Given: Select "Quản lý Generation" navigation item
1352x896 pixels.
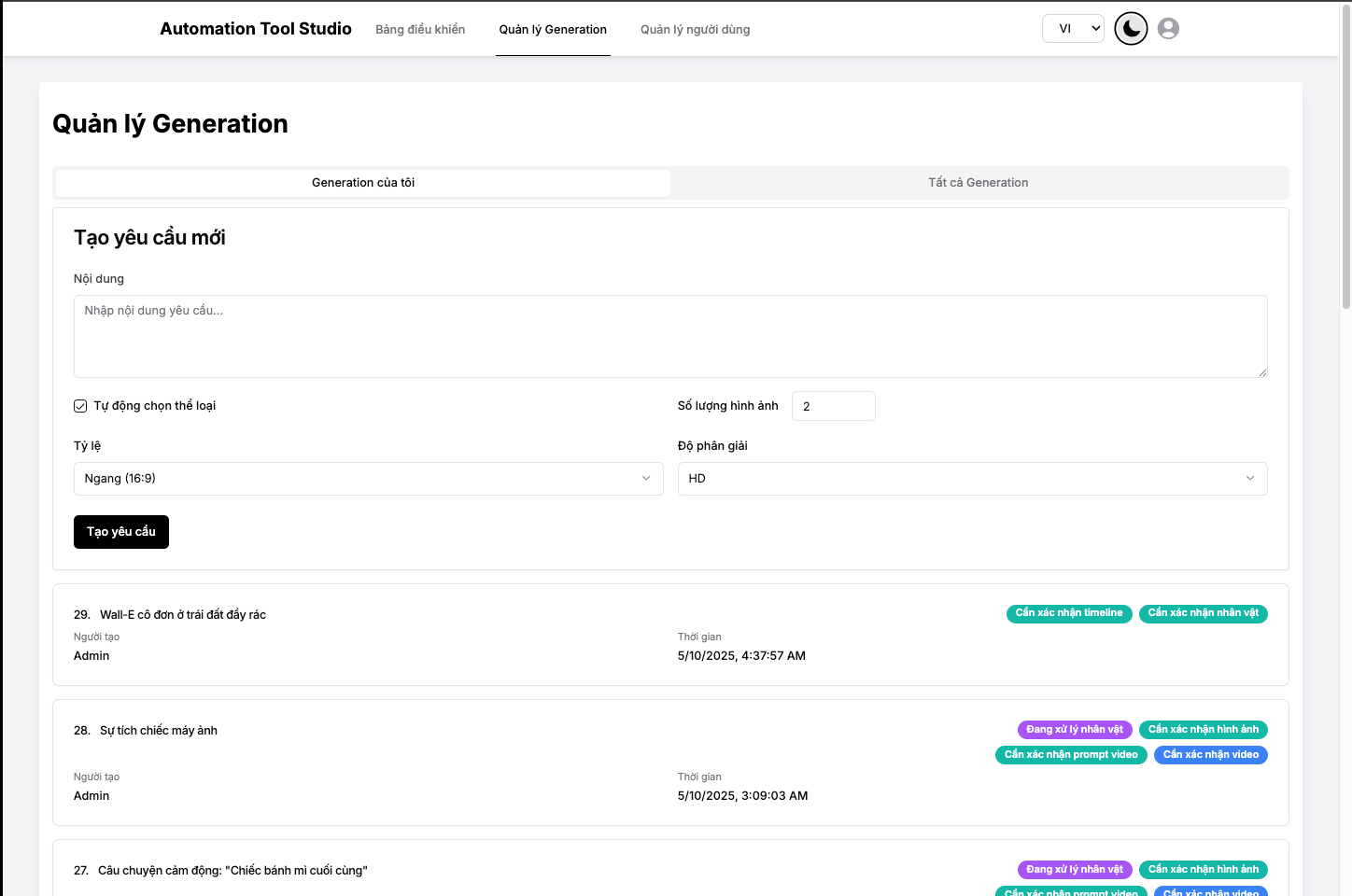Looking at the screenshot, I should click(x=553, y=29).
